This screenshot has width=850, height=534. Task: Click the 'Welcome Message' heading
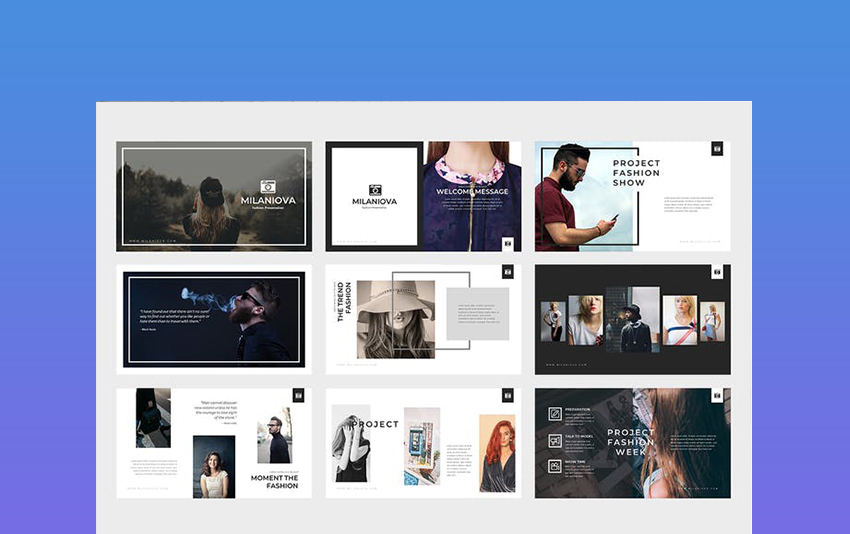(x=472, y=191)
